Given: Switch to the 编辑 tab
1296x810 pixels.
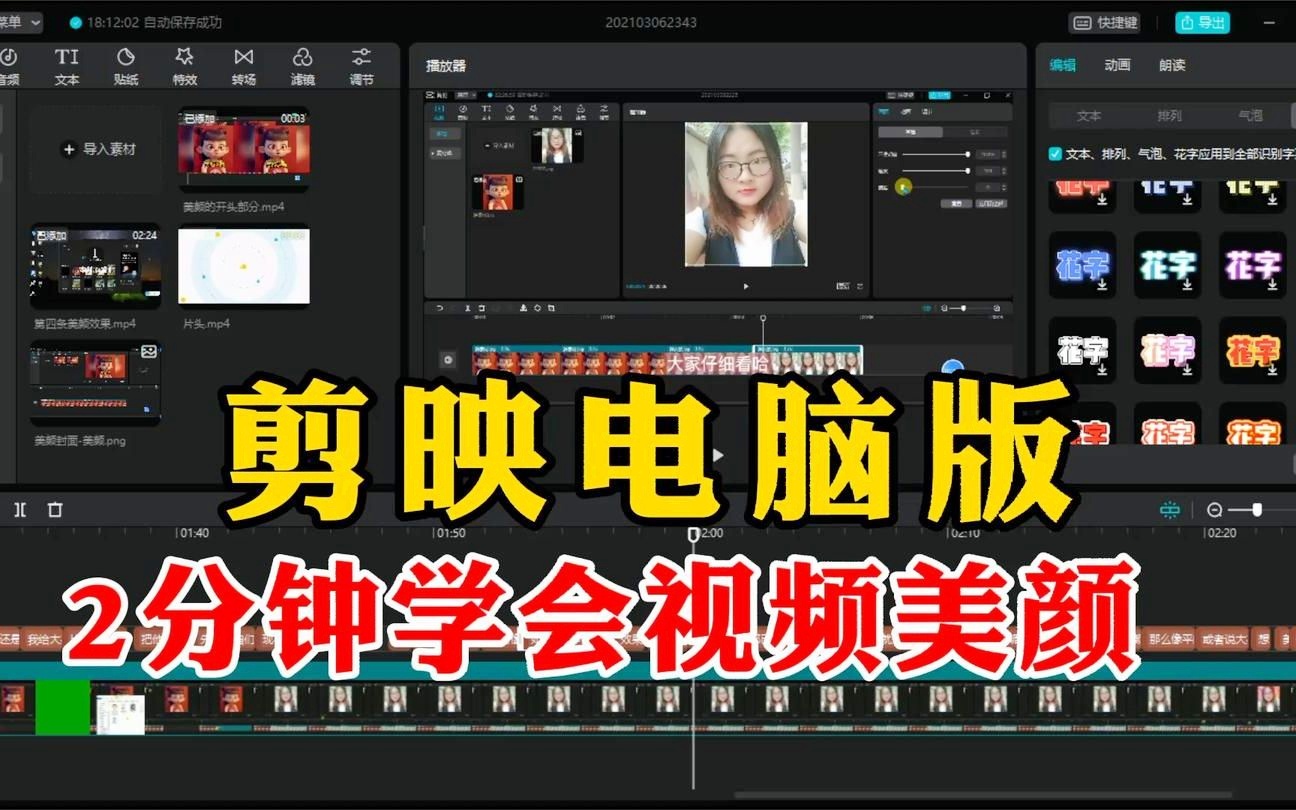Looking at the screenshot, I should (1063, 65).
